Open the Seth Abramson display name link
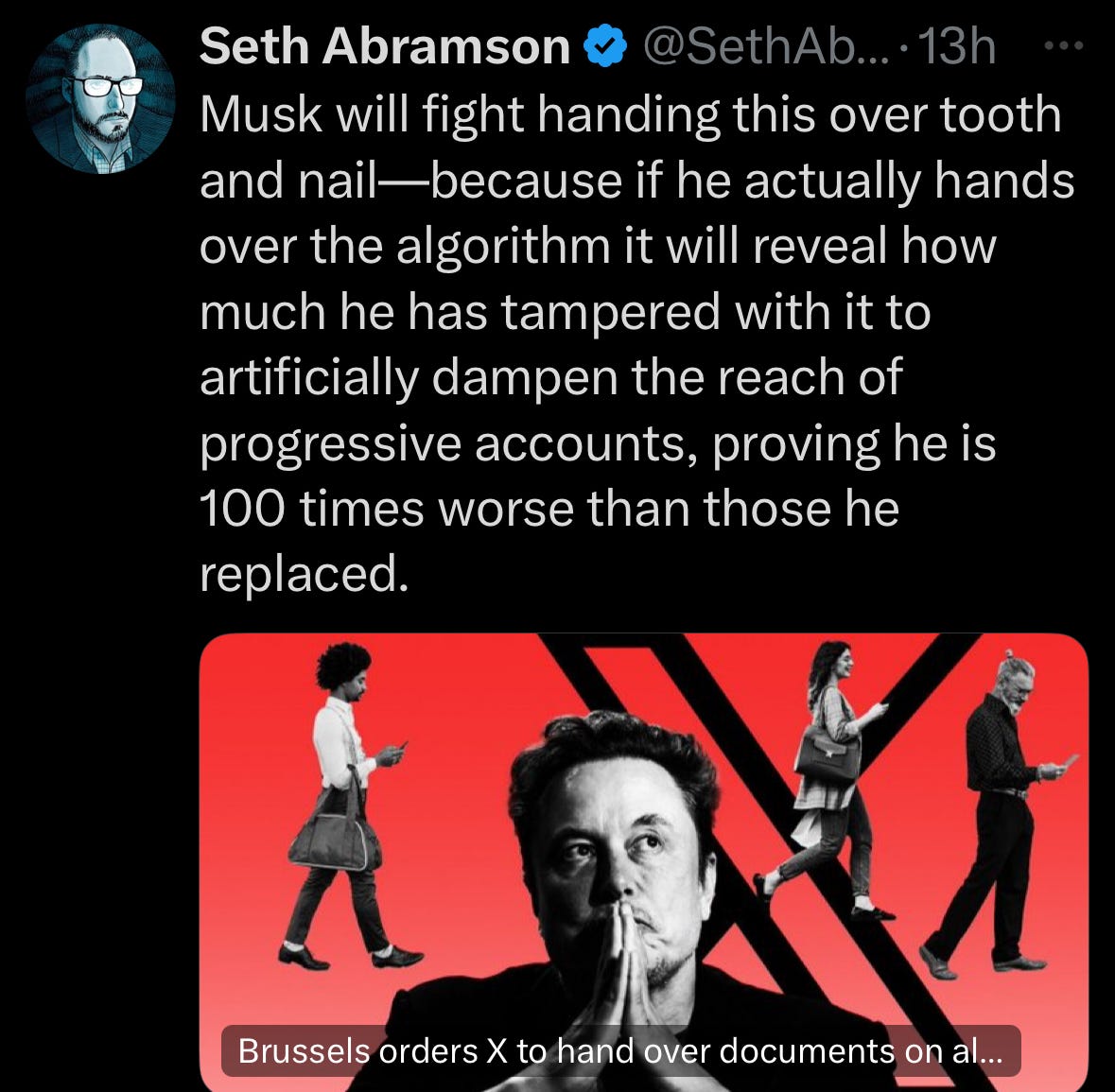The height and width of the screenshot is (1092, 1115). (385, 47)
